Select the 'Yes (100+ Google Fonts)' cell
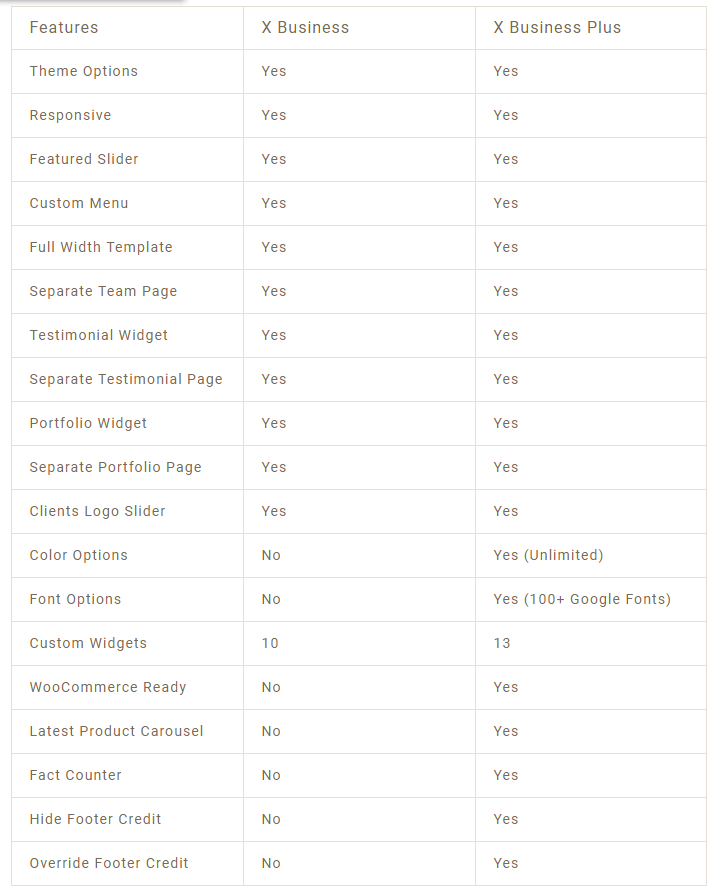 582,599
